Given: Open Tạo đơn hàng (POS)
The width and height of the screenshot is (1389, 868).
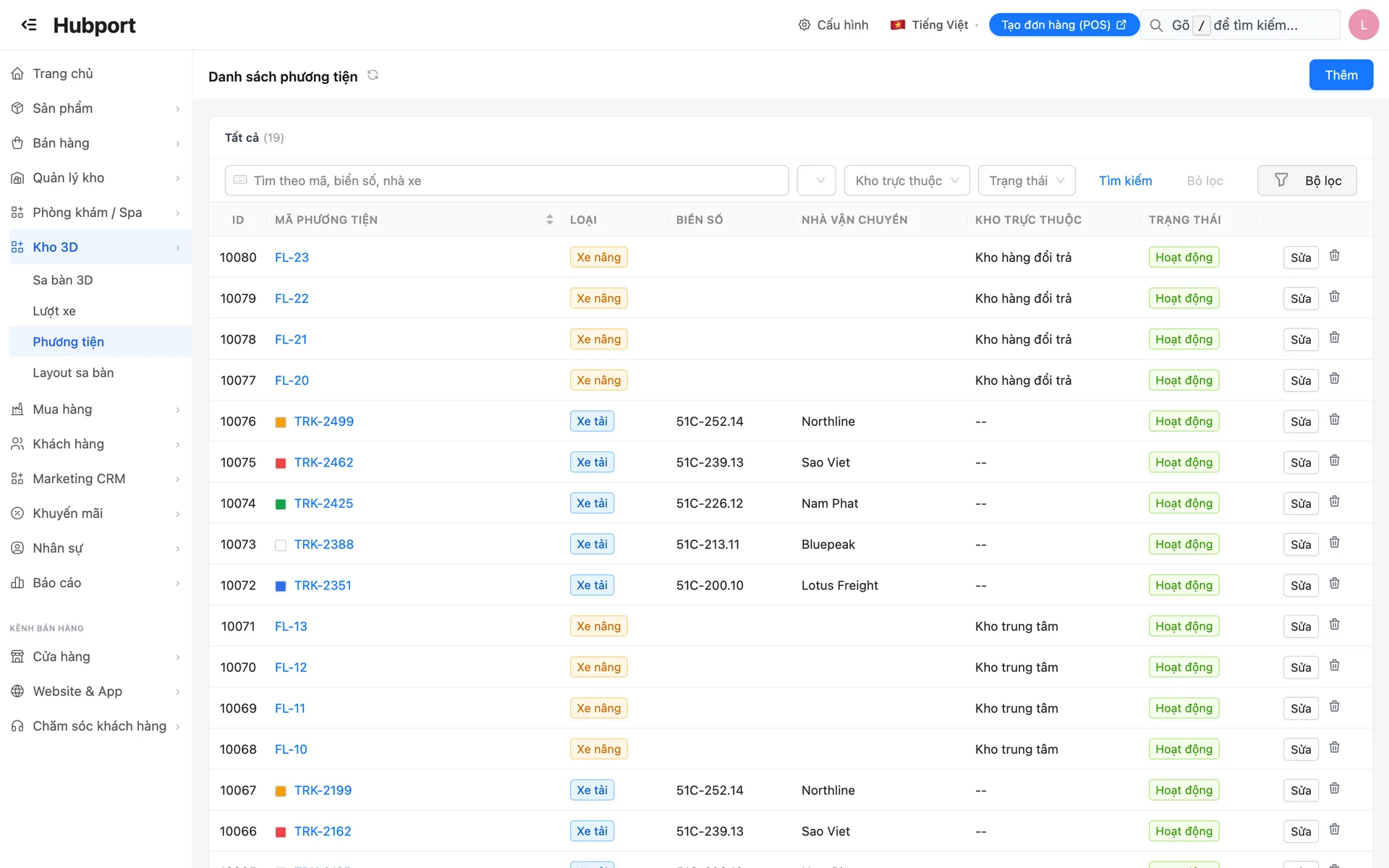Looking at the screenshot, I should click(1063, 25).
